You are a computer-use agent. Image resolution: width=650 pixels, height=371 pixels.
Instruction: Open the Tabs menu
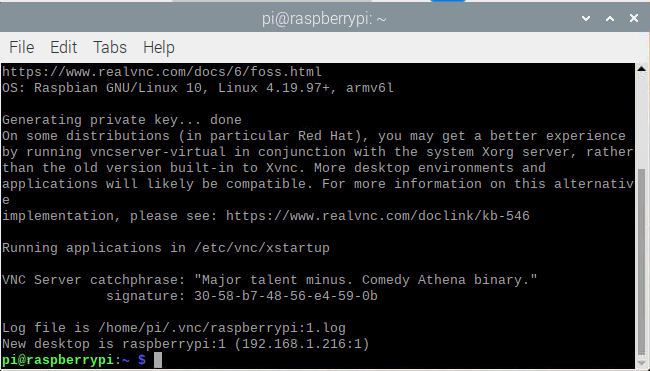[x=110, y=47]
